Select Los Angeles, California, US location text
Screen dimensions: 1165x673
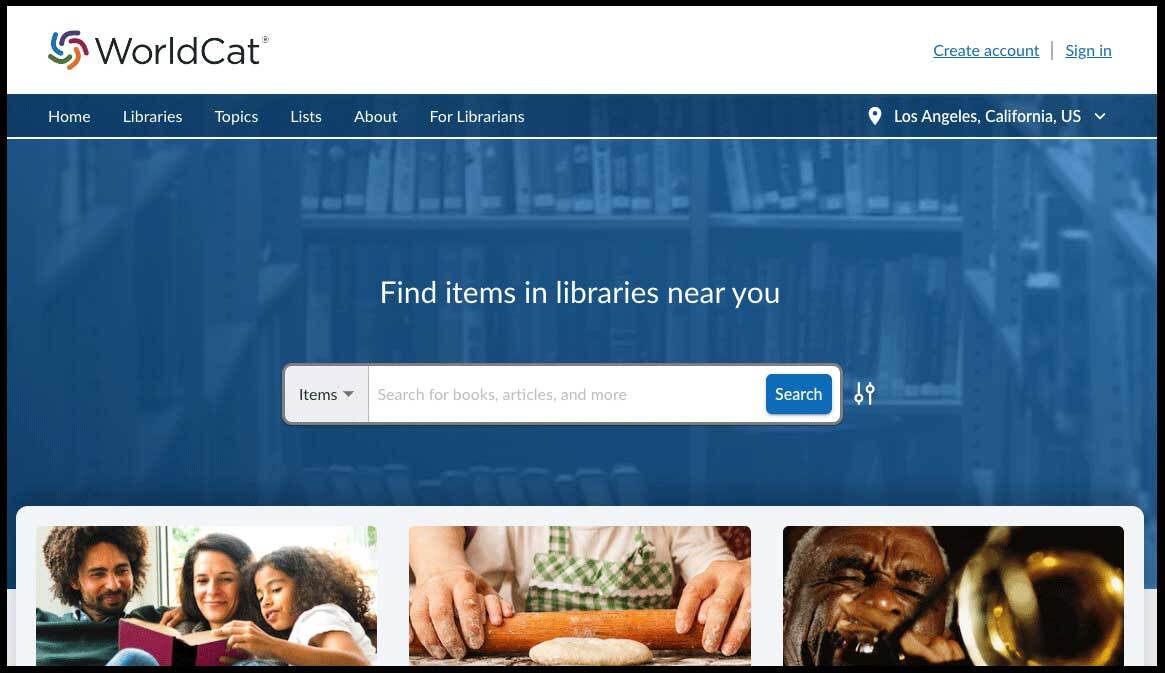pyautogui.click(x=987, y=117)
